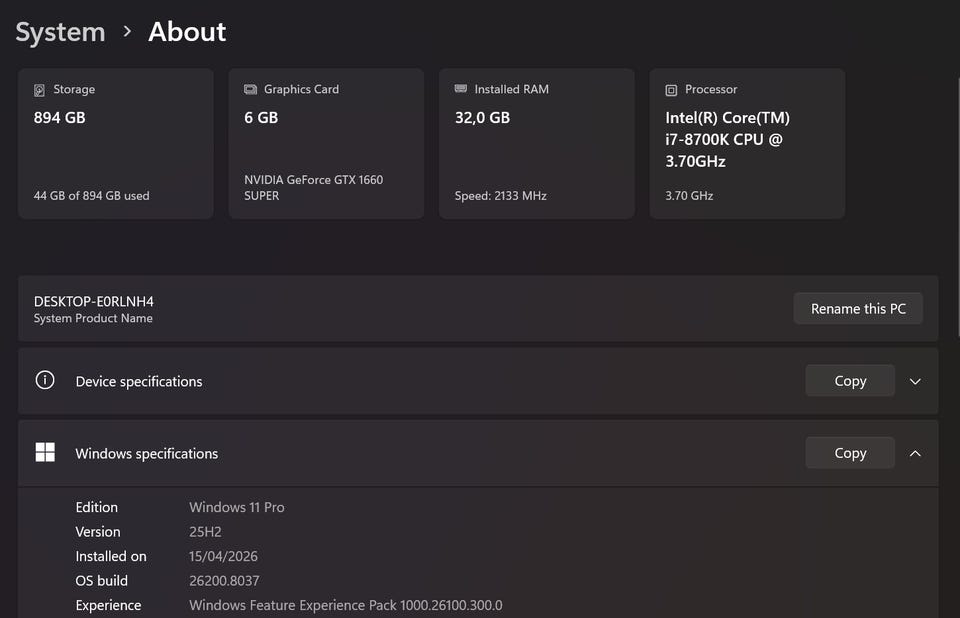The width and height of the screenshot is (960, 618).
Task: Click the Device specifications info icon
Action: (x=45, y=381)
